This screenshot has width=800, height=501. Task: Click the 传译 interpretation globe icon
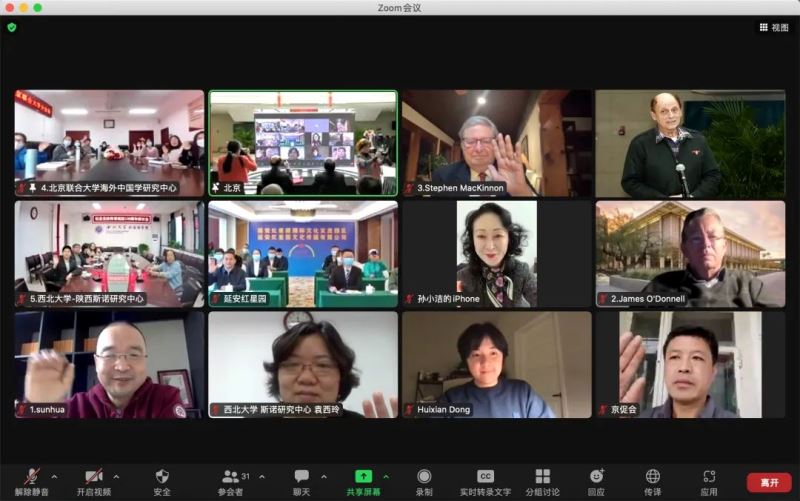pos(653,480)
